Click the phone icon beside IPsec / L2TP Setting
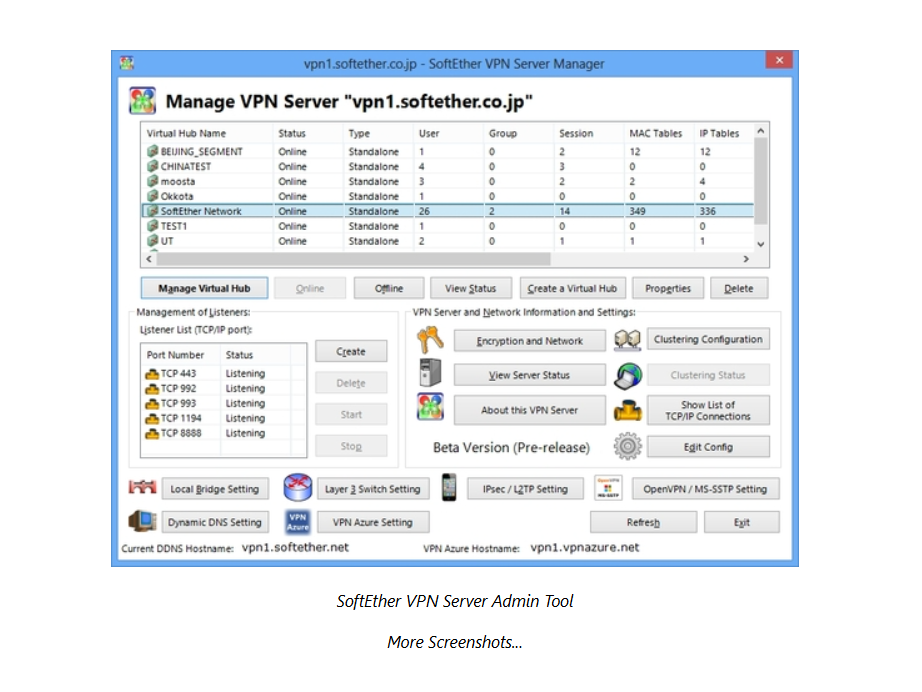 (449, 487)
